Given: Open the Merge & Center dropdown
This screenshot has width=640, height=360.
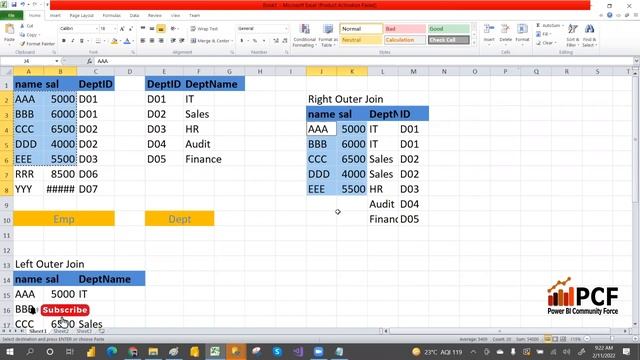Looking at the screenshot, I should tap(232, 40).
